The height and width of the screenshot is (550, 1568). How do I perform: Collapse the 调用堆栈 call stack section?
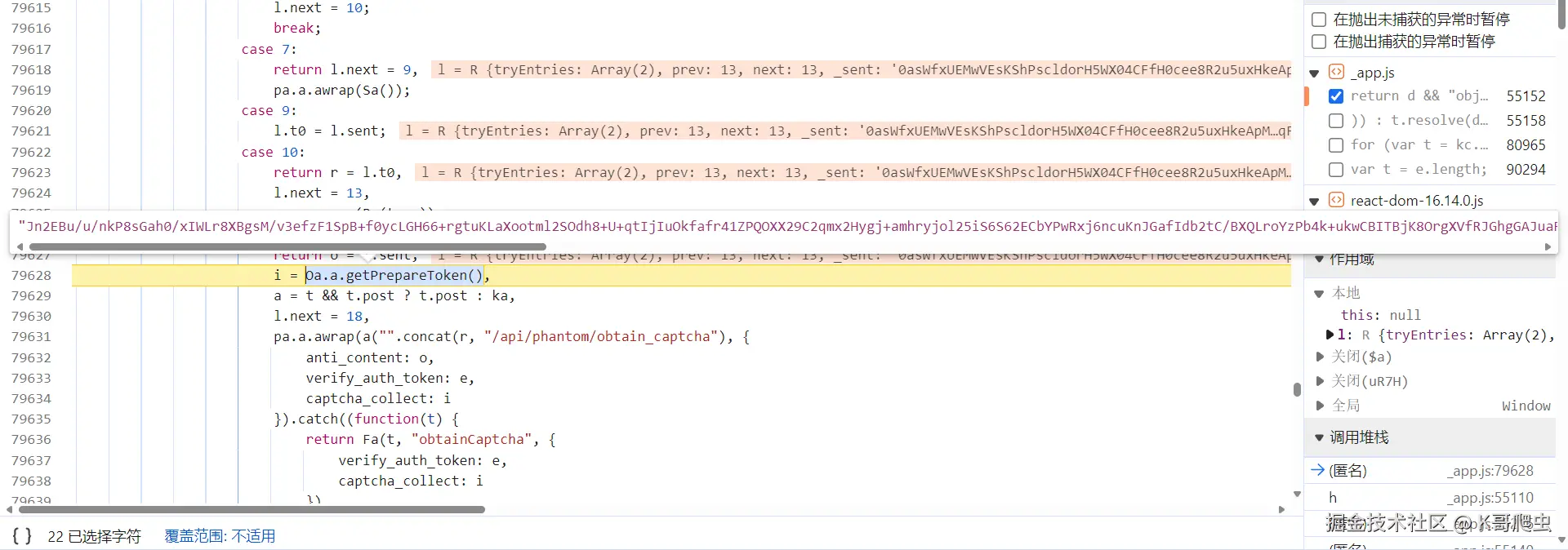(x=1318, y=437)
